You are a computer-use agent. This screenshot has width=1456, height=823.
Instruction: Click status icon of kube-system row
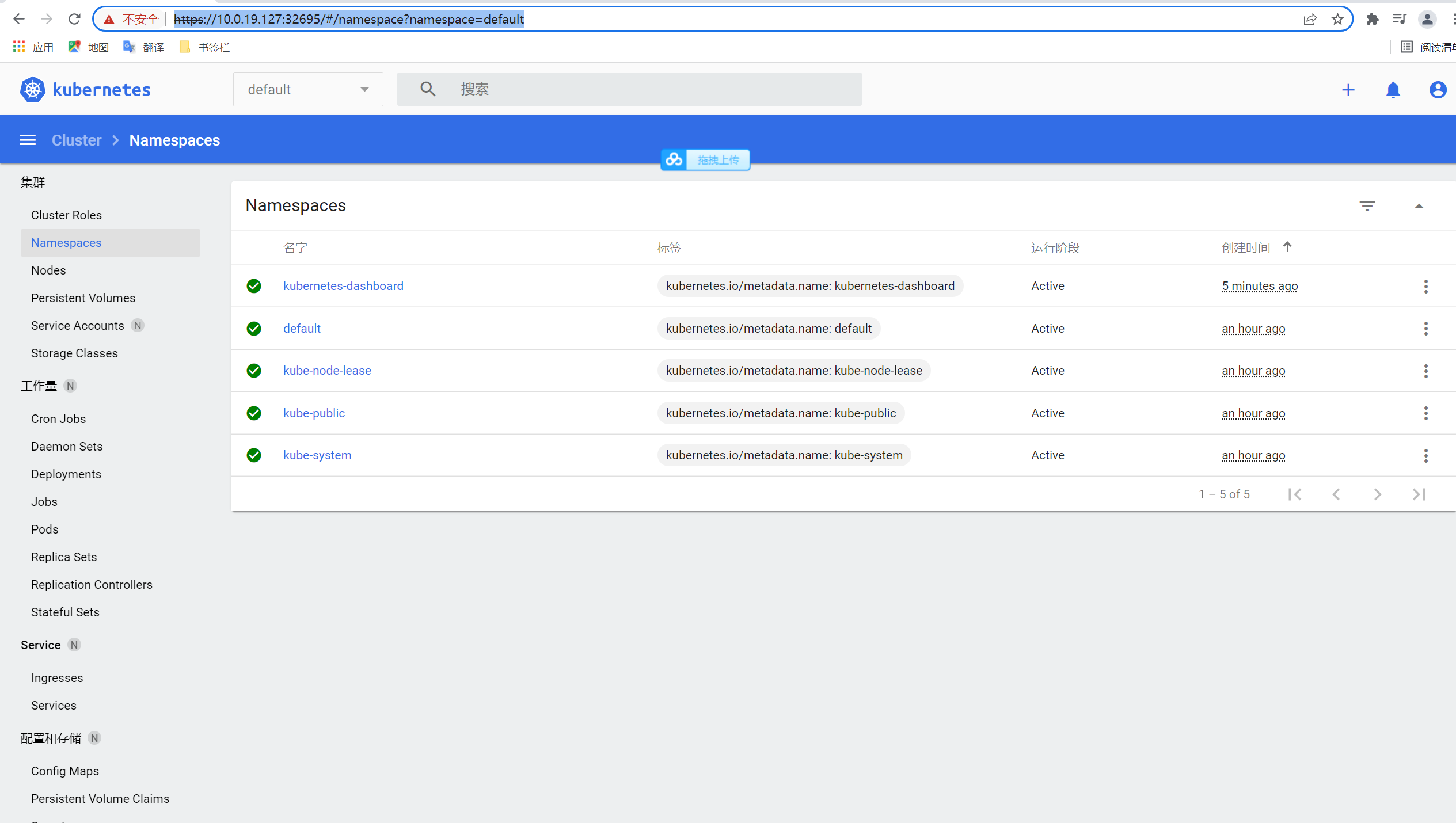(x=254, y=455)
